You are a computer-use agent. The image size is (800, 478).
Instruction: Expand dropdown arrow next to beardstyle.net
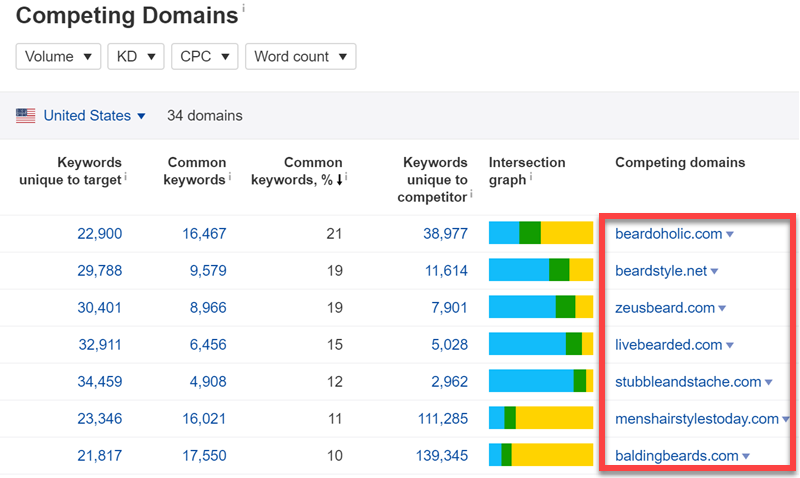click(714, 271)
